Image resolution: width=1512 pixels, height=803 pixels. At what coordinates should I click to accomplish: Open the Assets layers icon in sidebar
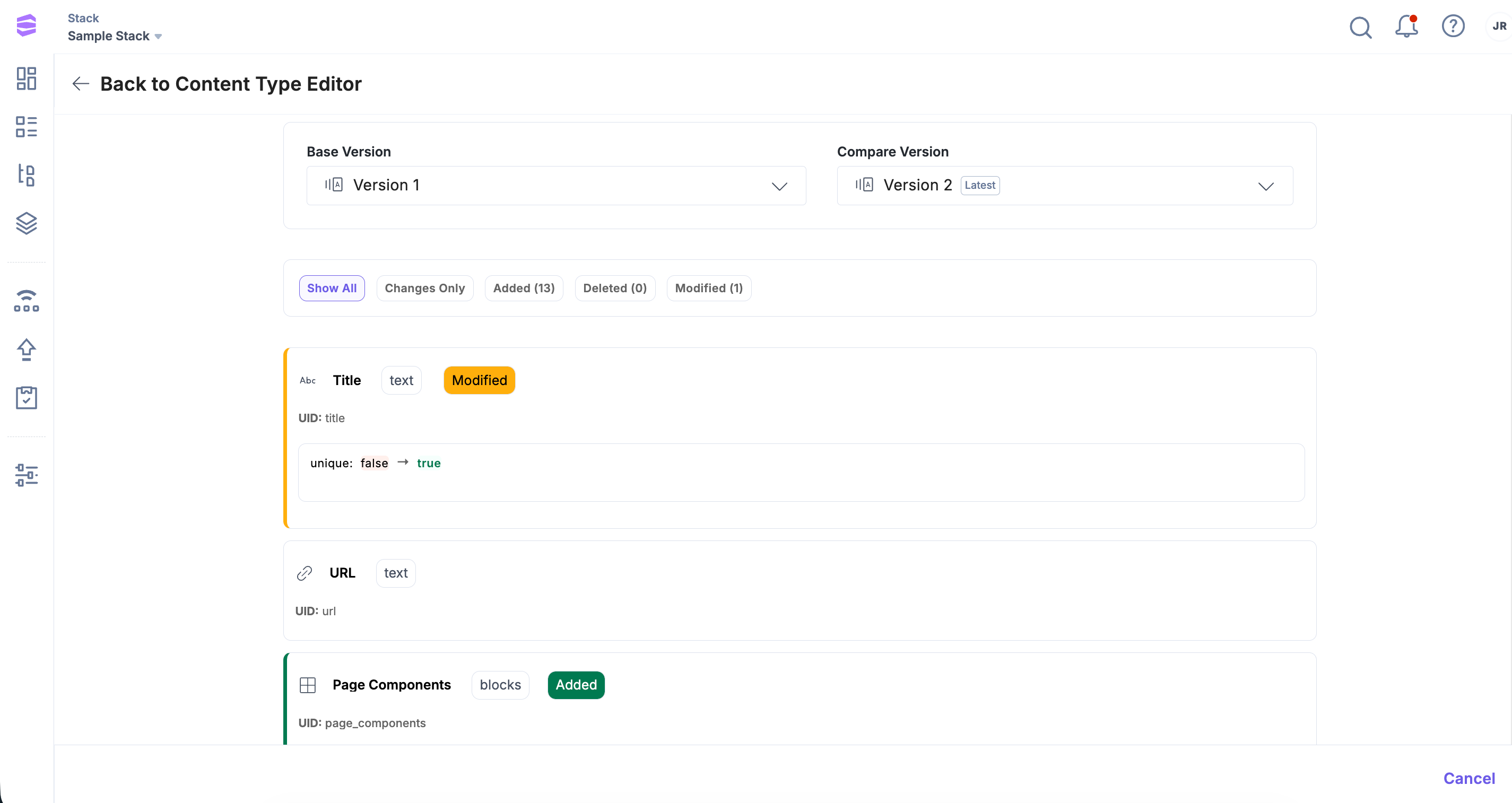coord(27,223)
